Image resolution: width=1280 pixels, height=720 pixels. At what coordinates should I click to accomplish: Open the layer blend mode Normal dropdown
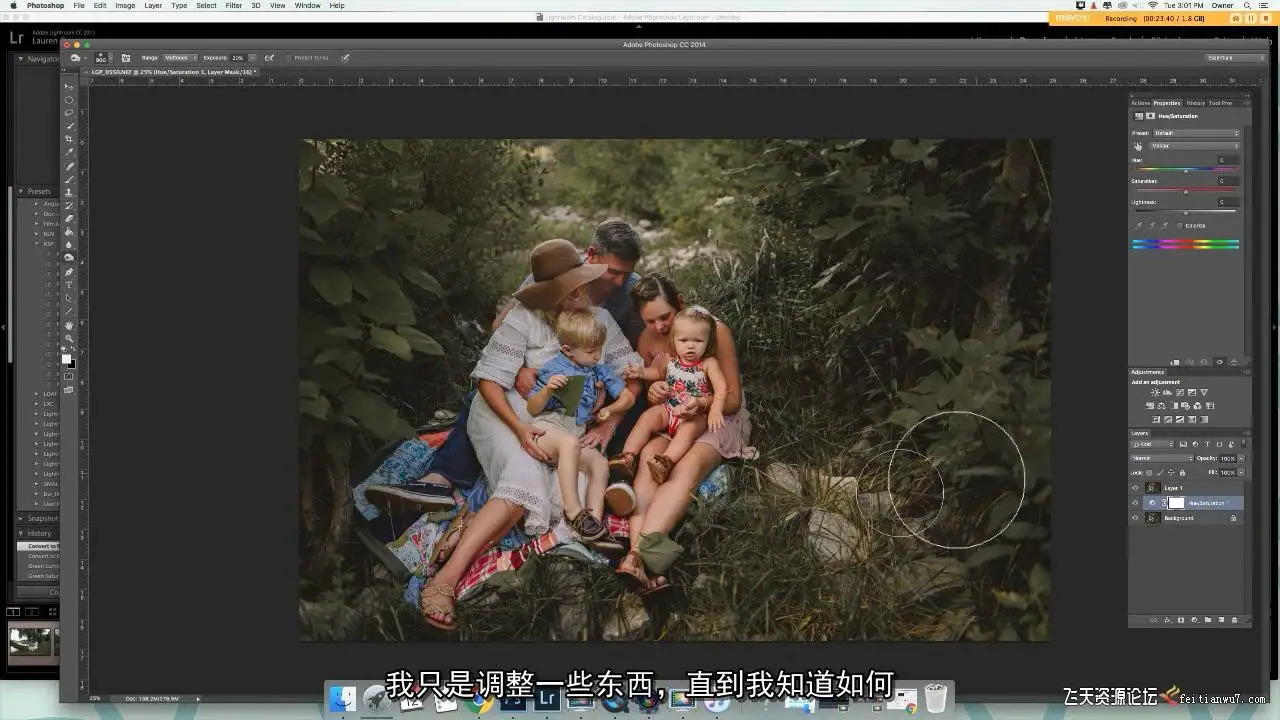point(1162,458)
